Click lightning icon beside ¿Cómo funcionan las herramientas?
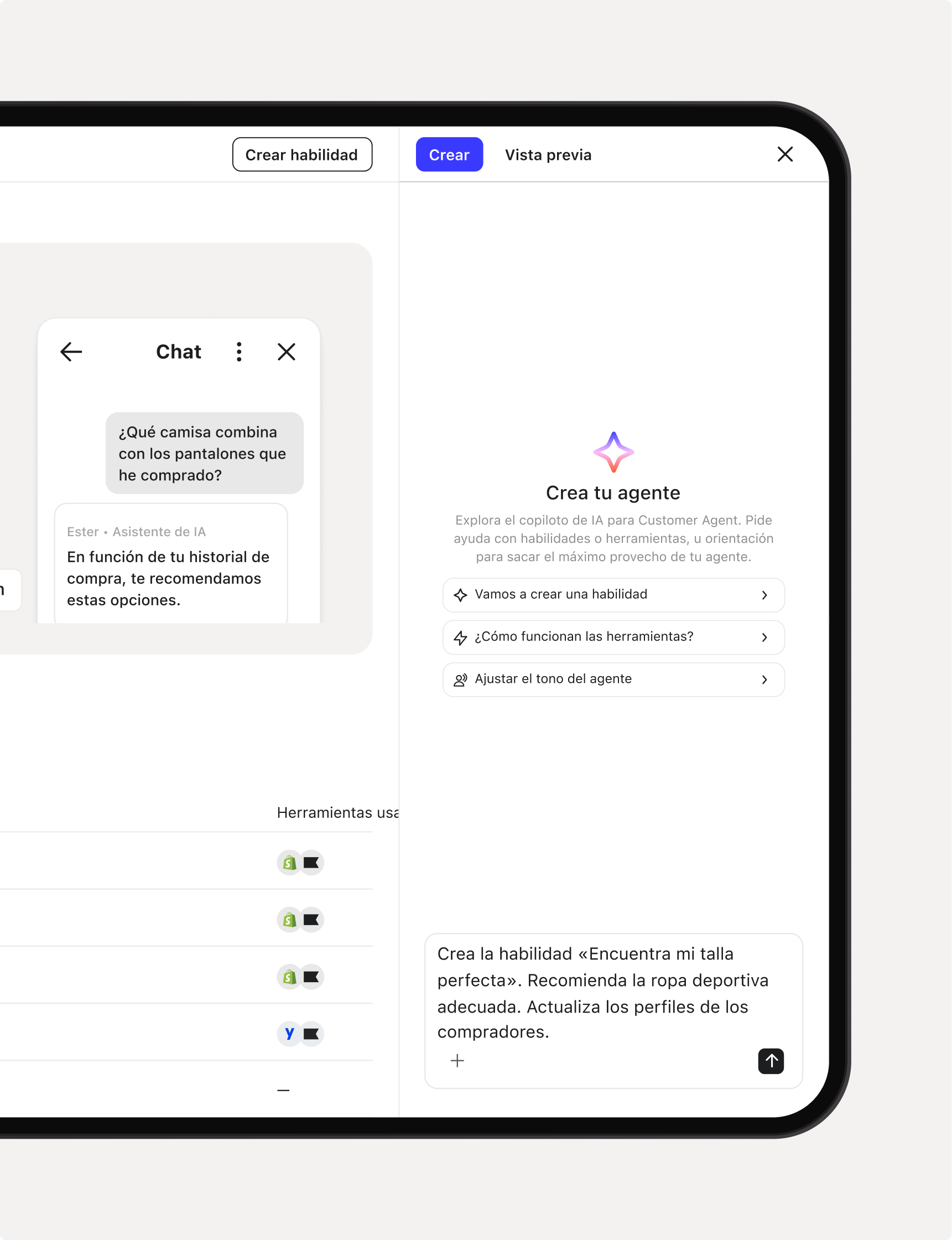This screenshot has width=952, height=1240. coord(460,637)
